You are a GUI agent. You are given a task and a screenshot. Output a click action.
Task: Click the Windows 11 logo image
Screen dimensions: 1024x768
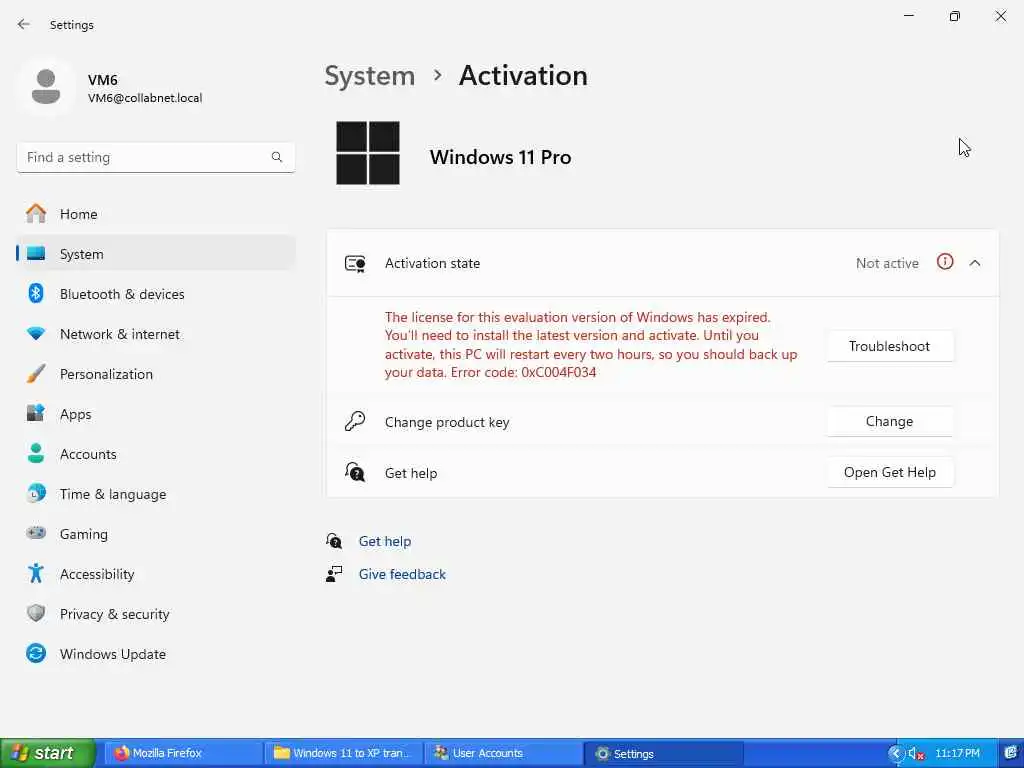tap(368, 153)
